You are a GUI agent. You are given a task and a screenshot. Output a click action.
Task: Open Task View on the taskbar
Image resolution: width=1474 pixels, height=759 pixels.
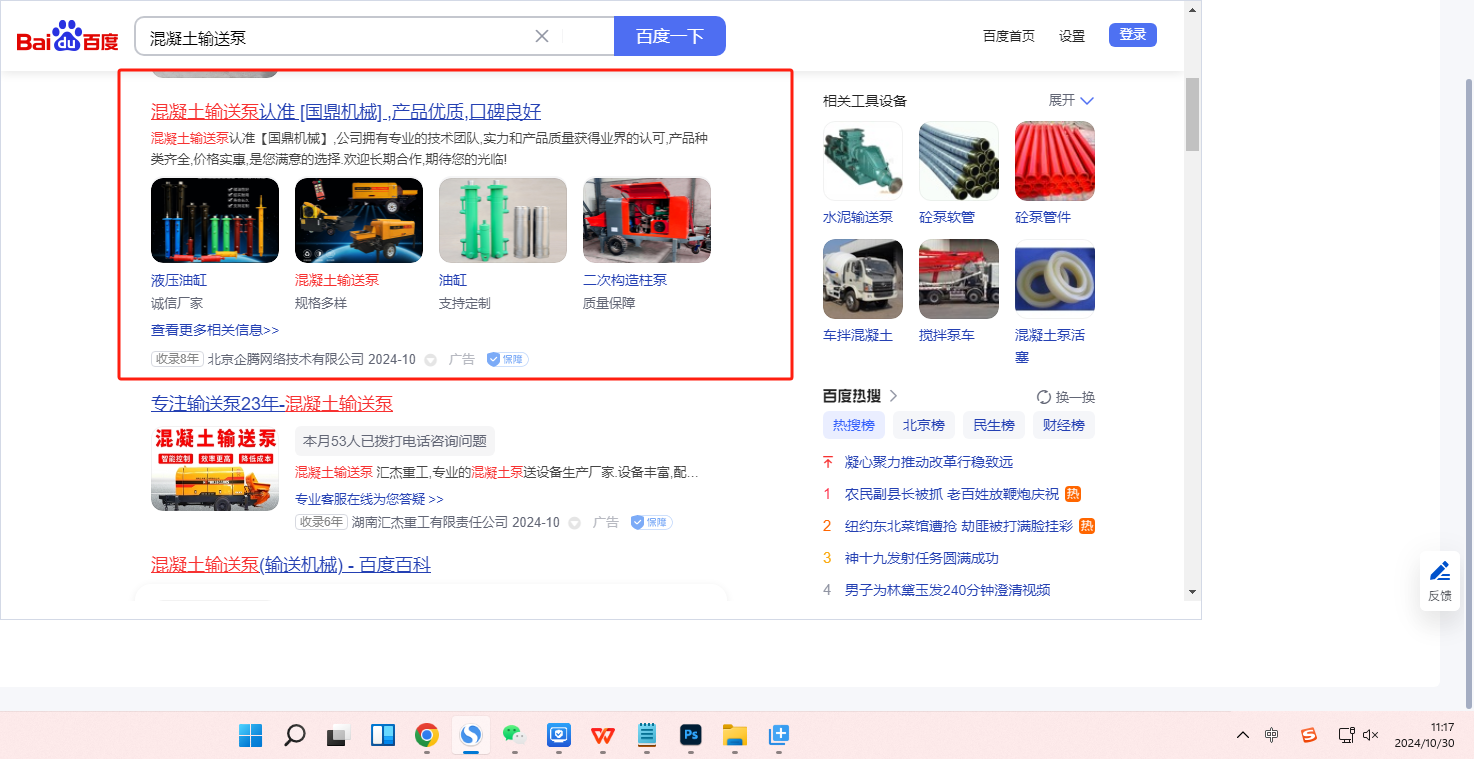338,736
